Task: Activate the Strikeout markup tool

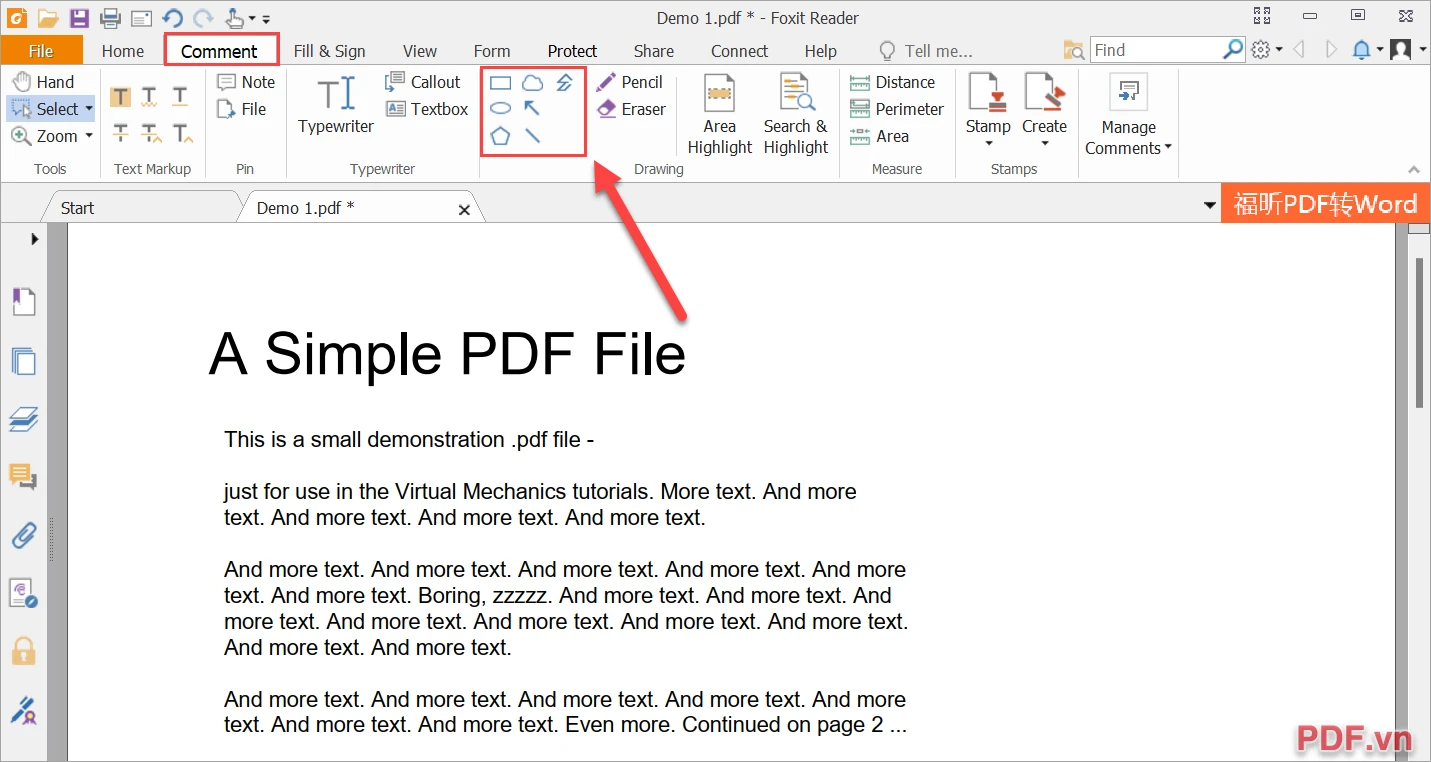Action: point(121,132)
